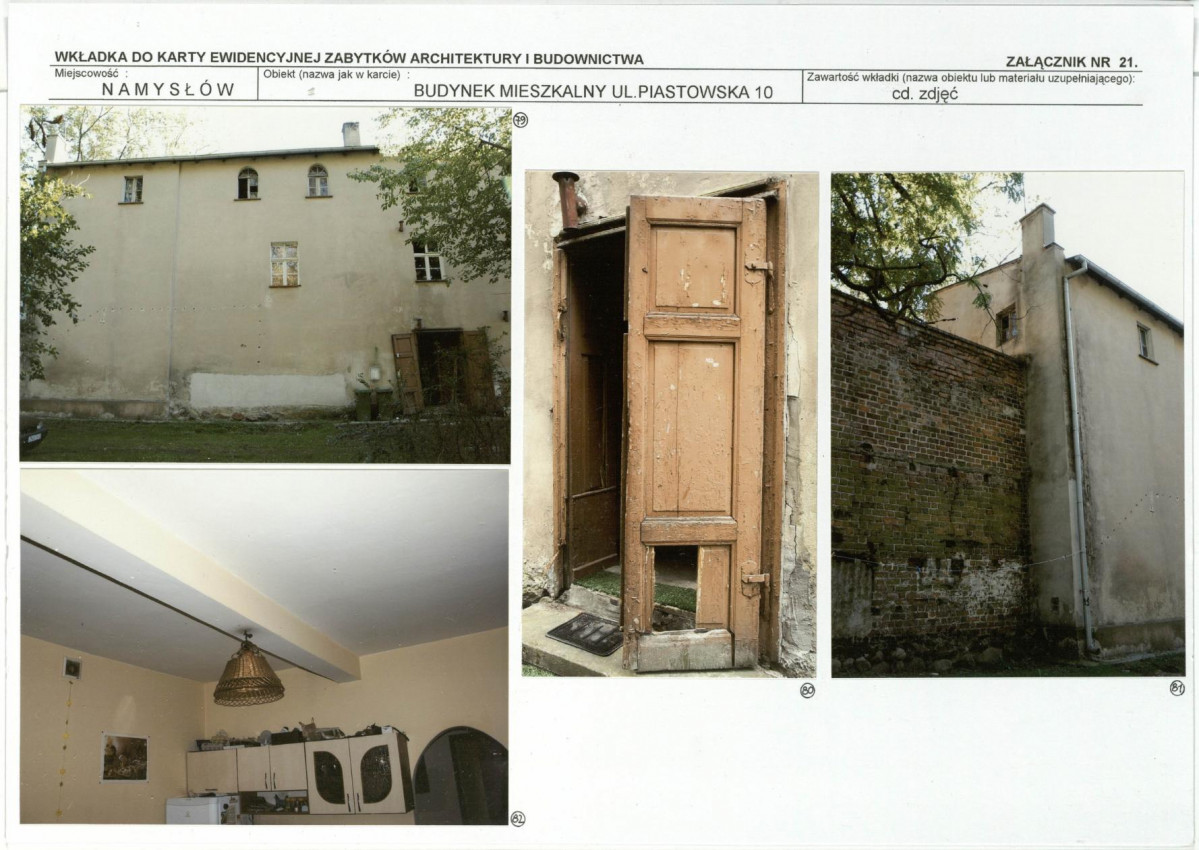This screenshot has height=850, width=1199.
Task: Select the 'NAMYSŁÓW' locality field
Action: click(168, 90)
